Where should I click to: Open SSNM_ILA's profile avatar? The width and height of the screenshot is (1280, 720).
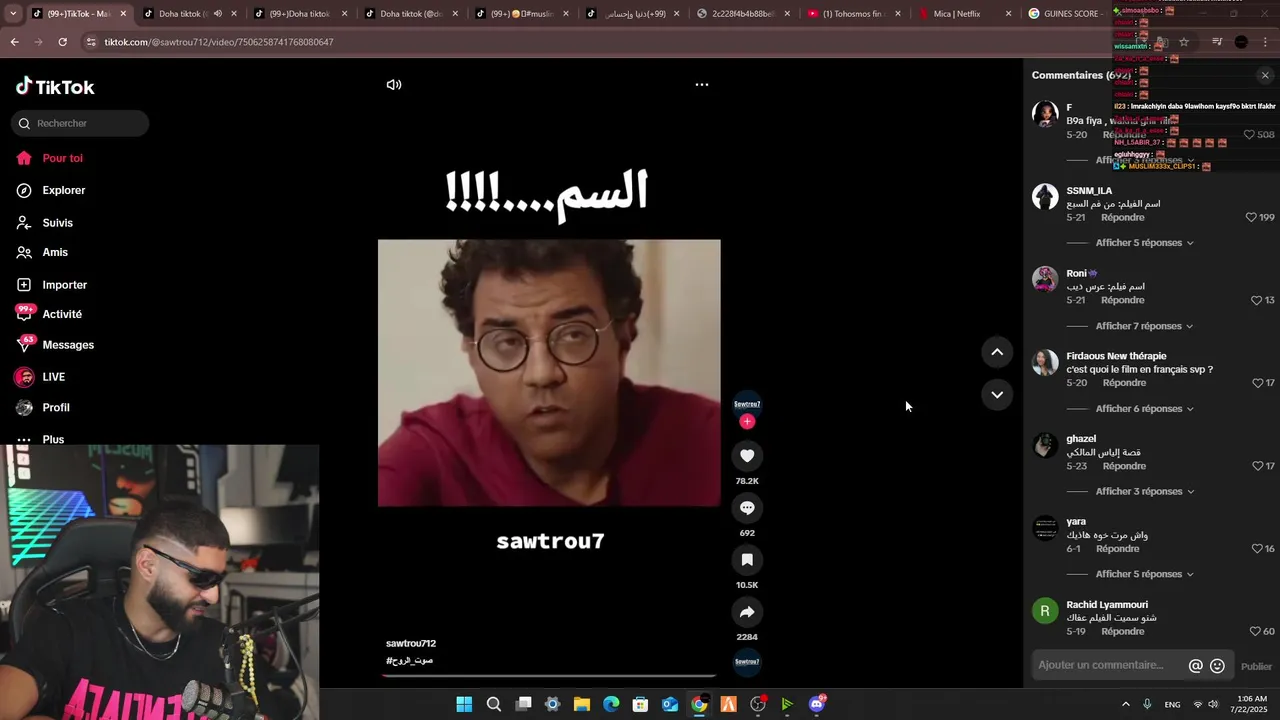click(1045, 196)
